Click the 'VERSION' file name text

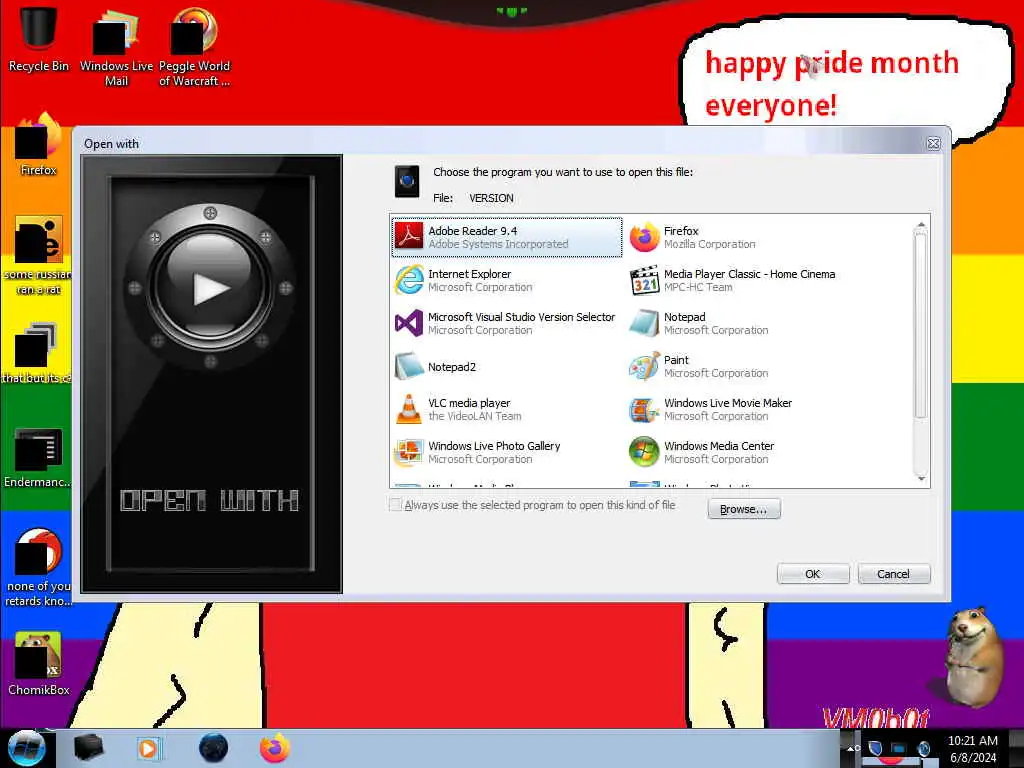491,198
